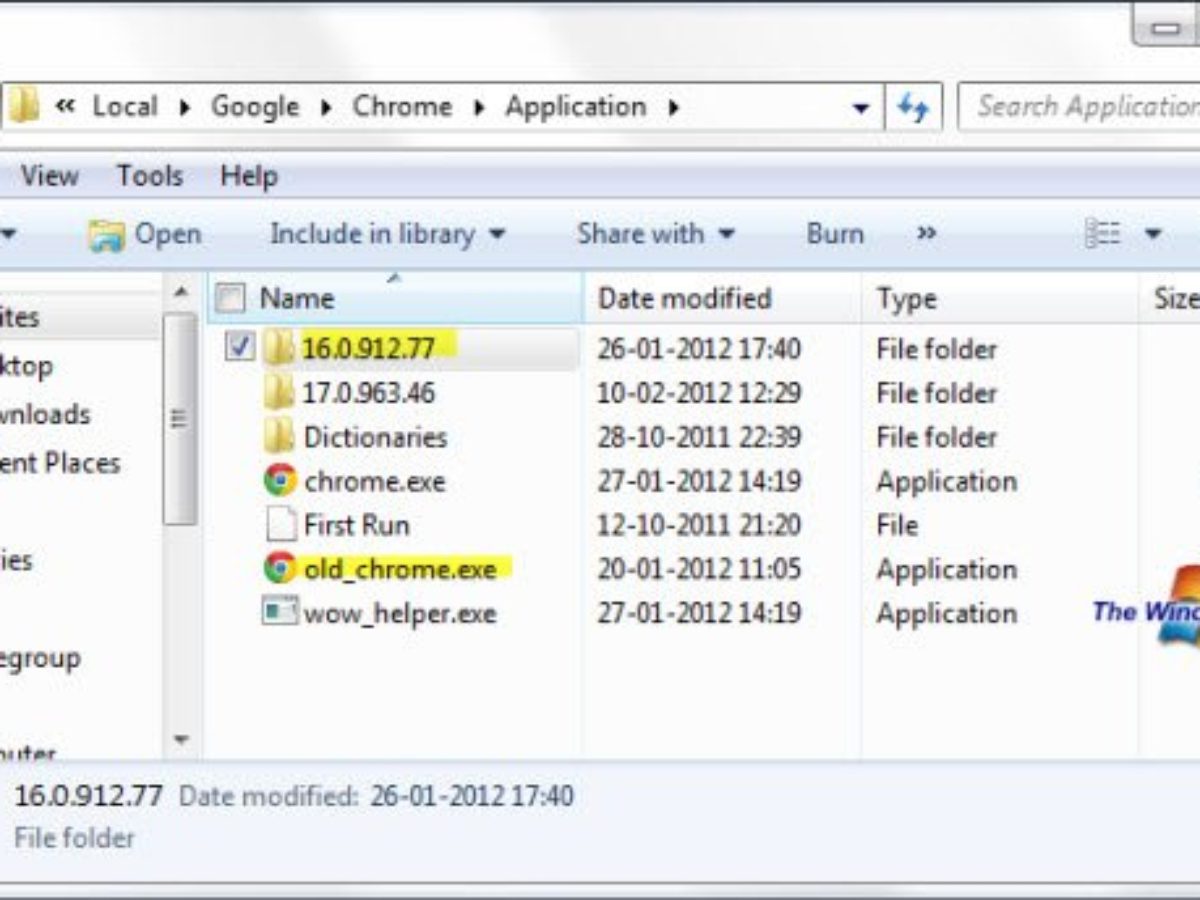
Task: Sort by the Type column header
Action: [907, 298]
